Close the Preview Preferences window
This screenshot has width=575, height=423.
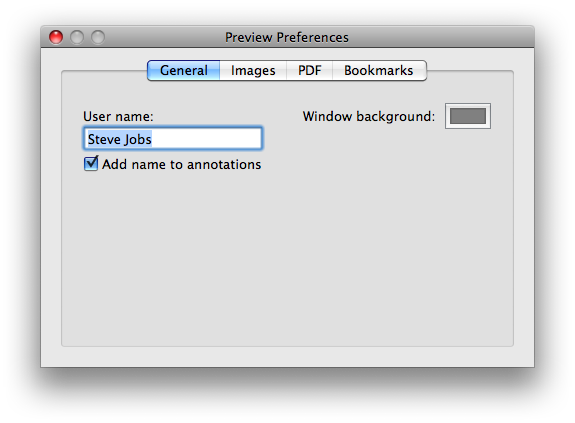[56, 37]
